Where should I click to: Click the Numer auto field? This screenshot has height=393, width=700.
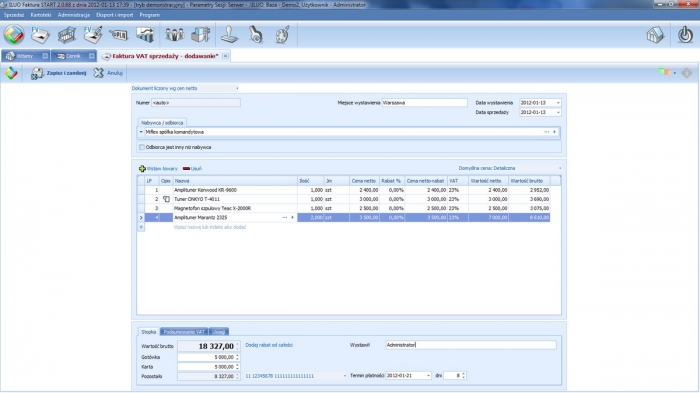coord(196,103)
